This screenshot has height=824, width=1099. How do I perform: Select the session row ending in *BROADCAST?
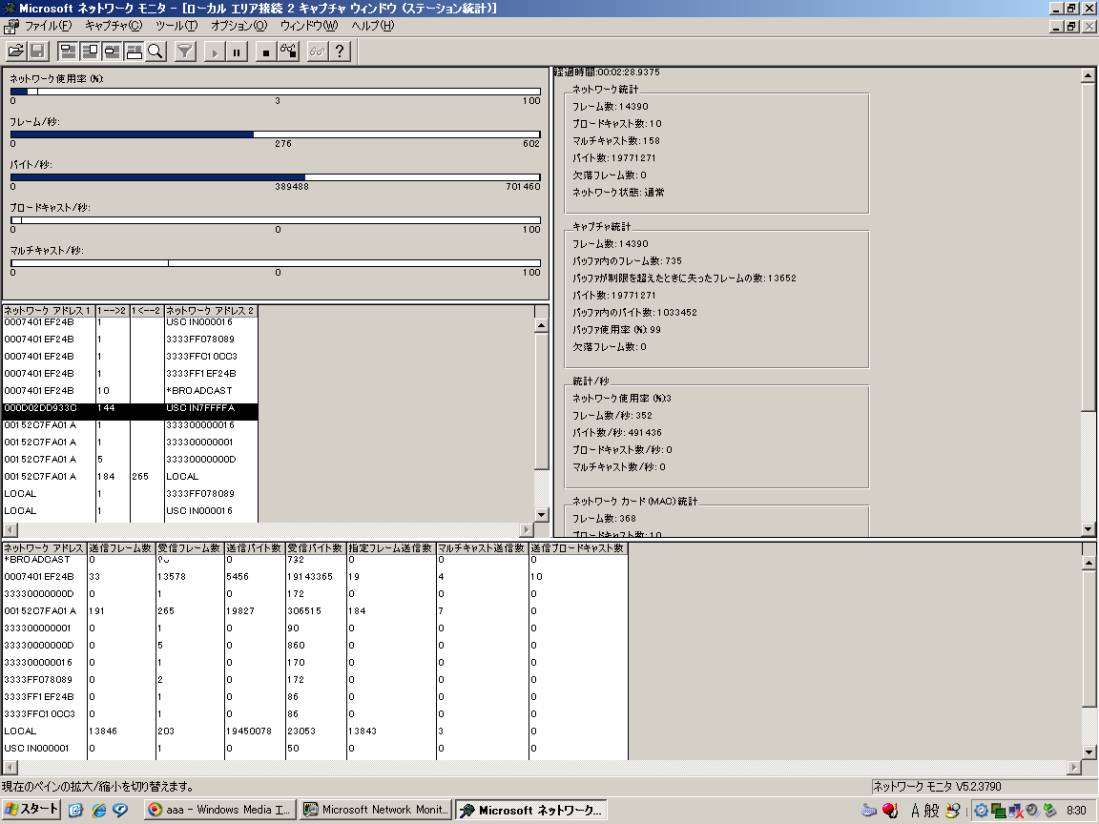pyautogui.click(x=130, y=390)
